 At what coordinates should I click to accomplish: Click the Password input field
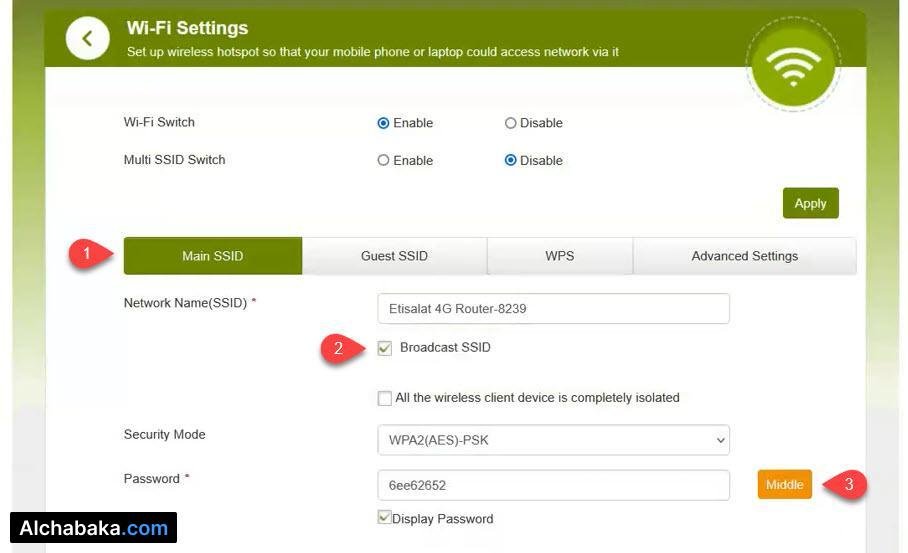point(553,485)
